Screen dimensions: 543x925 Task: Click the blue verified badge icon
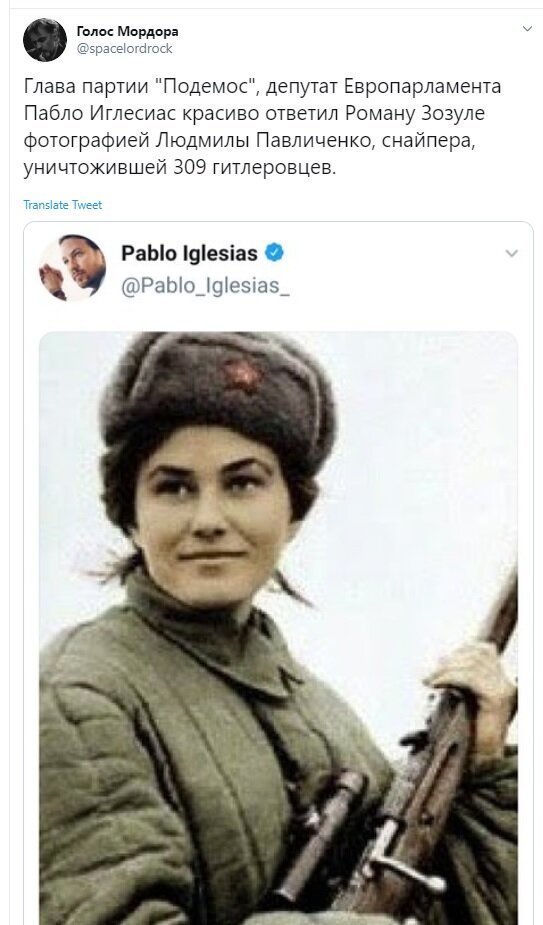[x=274, y=252]
